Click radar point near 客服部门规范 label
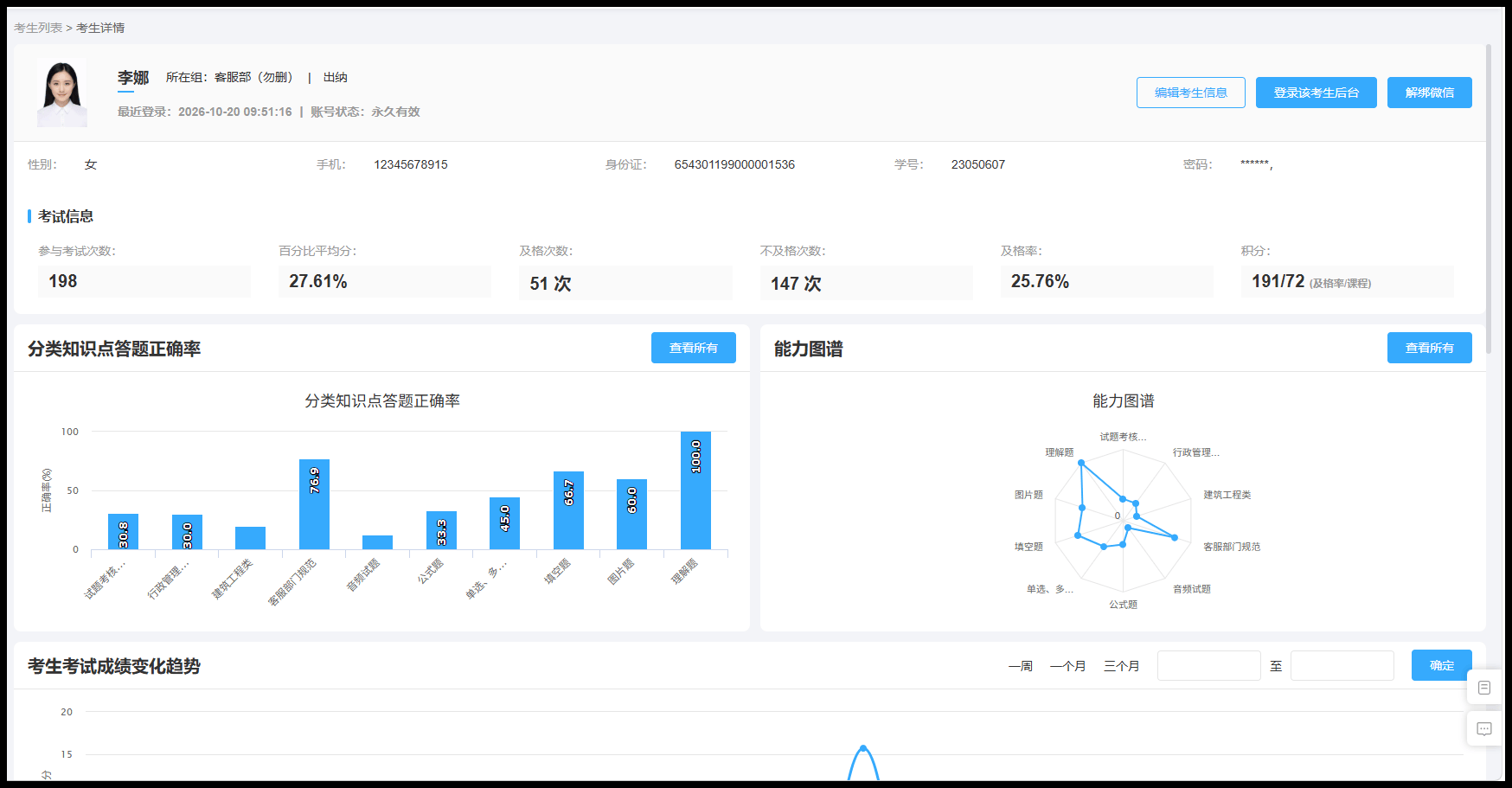 point(1175,537)
